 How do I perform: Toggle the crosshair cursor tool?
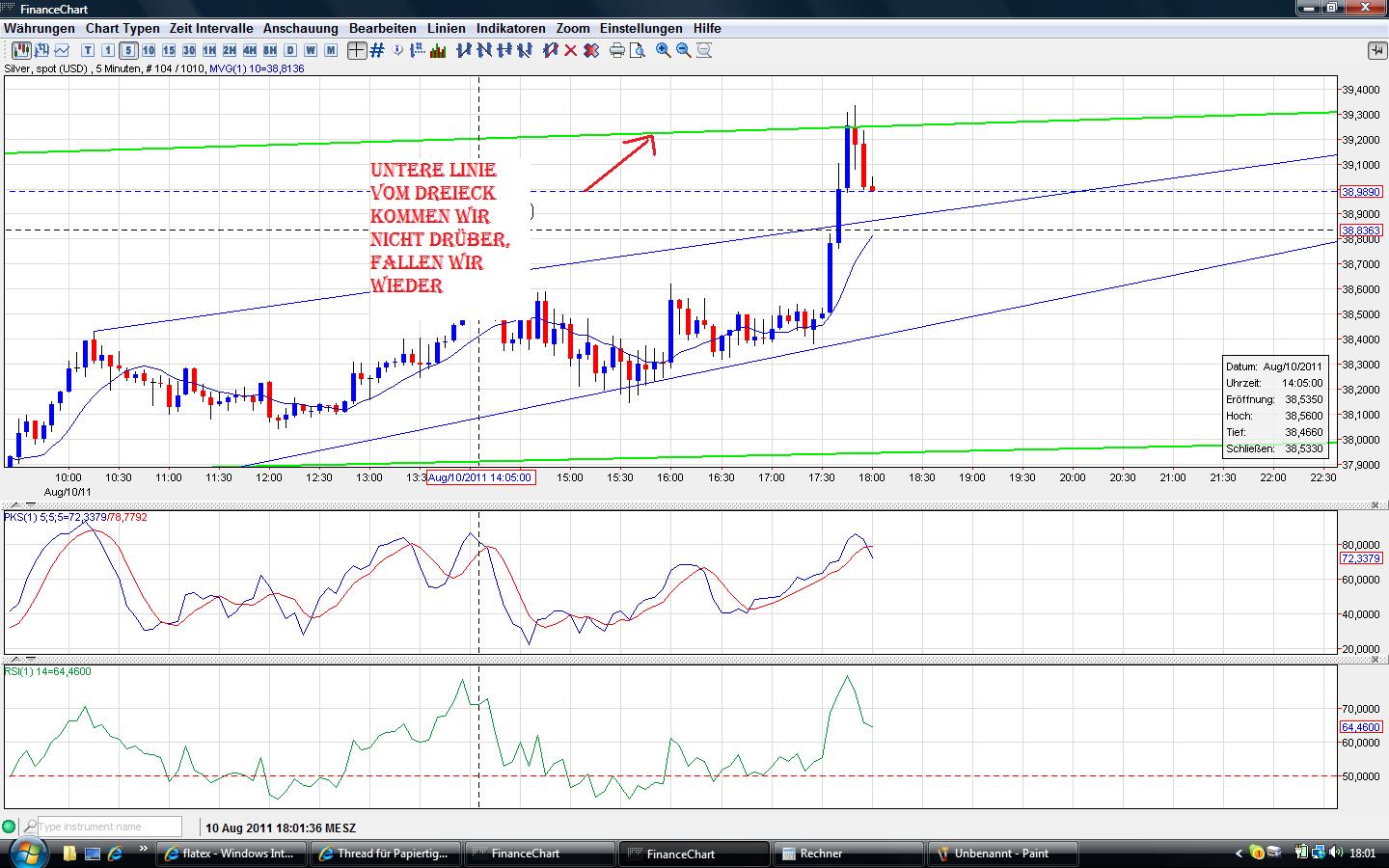tap(357, 50)
